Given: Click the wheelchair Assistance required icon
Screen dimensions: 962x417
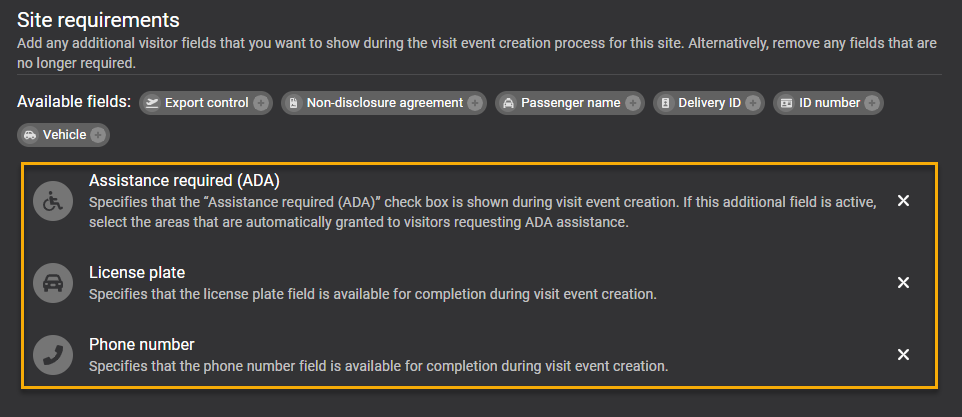Looking at the screenshot, I should [x=51, y=201].
